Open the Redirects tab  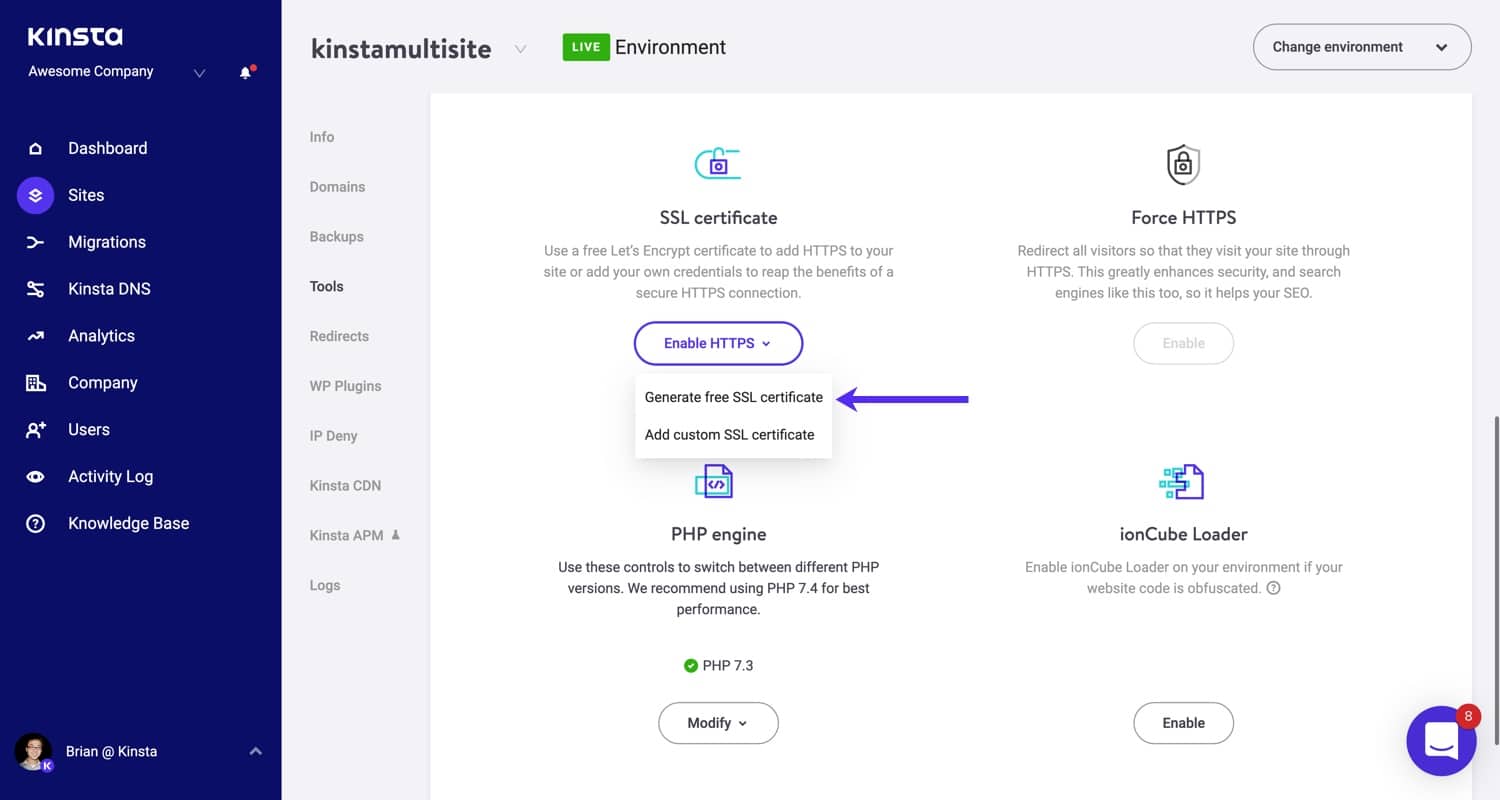(x=339, y=336)
